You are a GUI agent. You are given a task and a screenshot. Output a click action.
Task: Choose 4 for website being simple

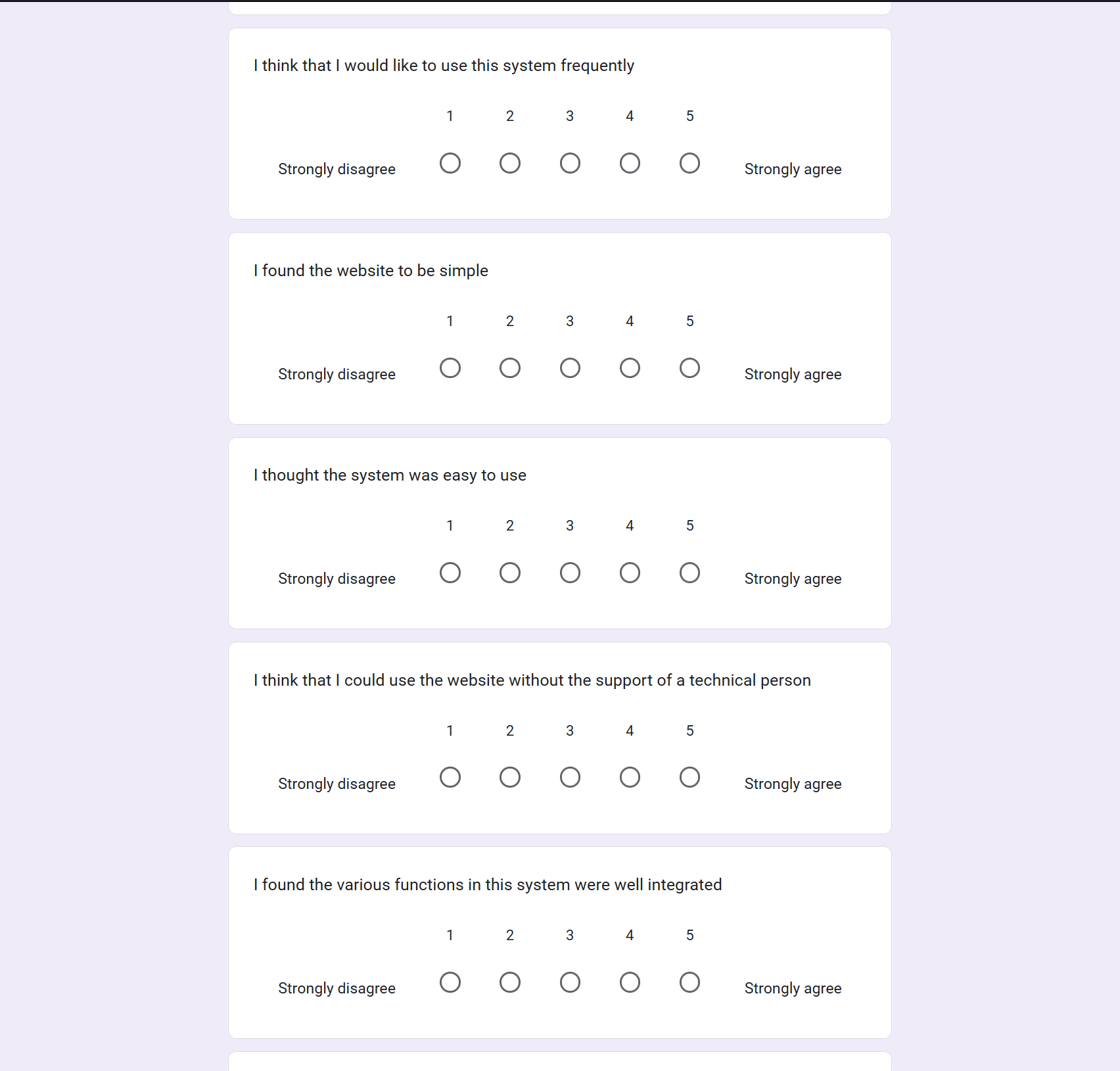point(630,368)
